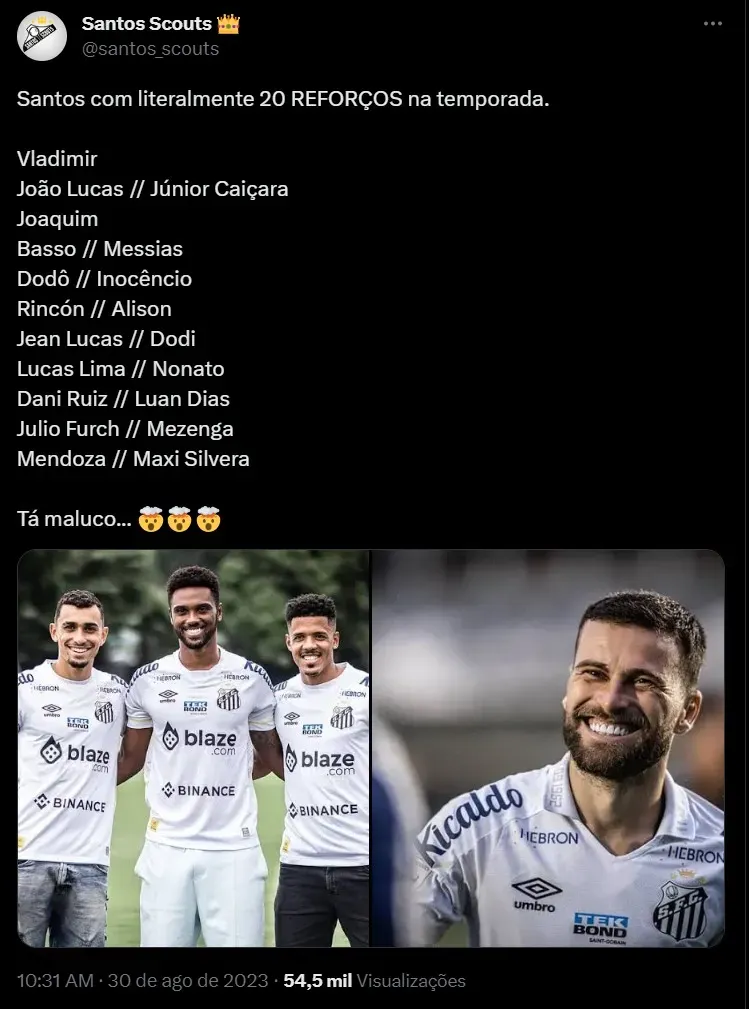Click the Vladimir line in the tweet
Screen dimensions: 749x1009
click(57, 159)
